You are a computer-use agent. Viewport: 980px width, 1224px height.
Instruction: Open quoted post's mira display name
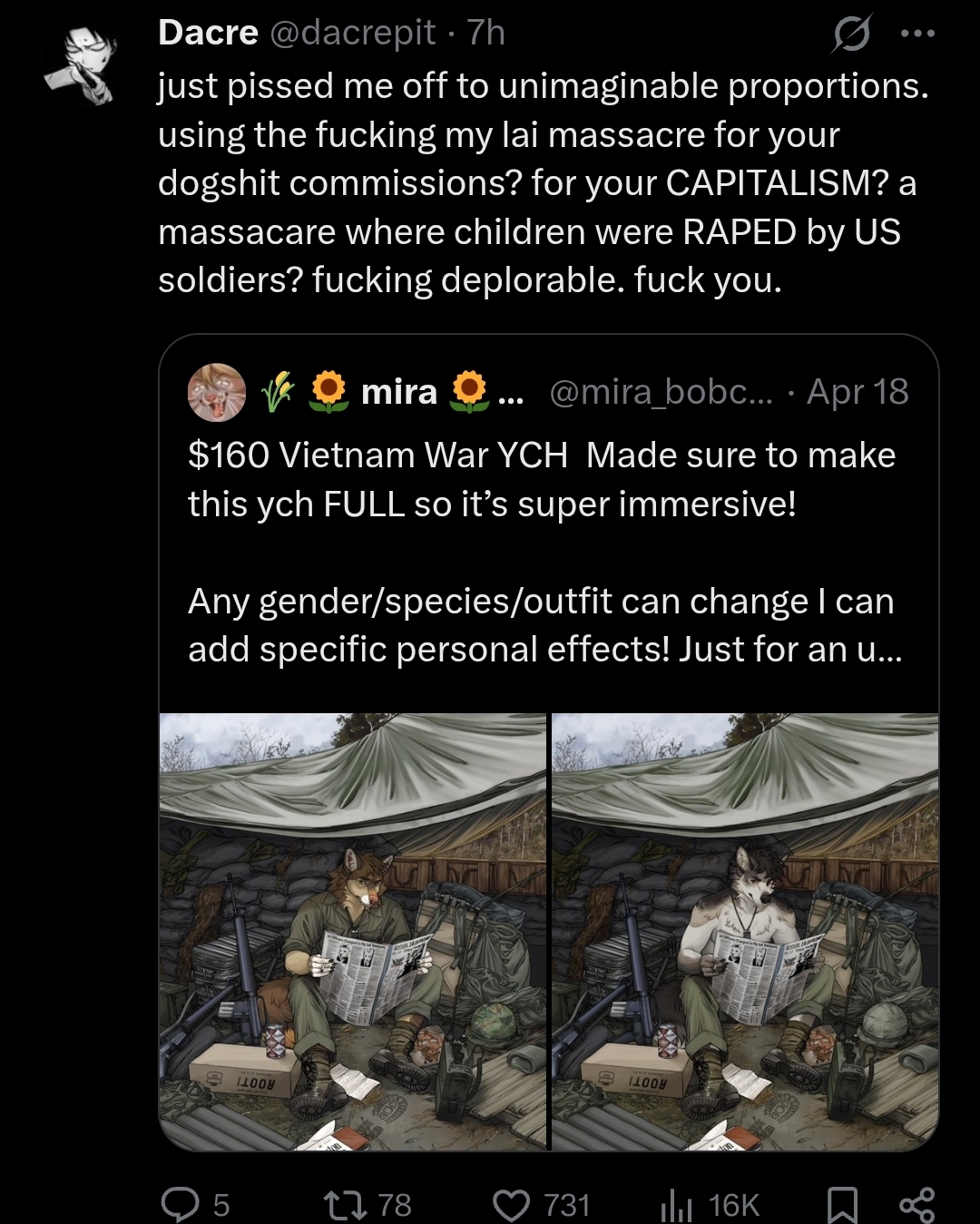point(399,392)
